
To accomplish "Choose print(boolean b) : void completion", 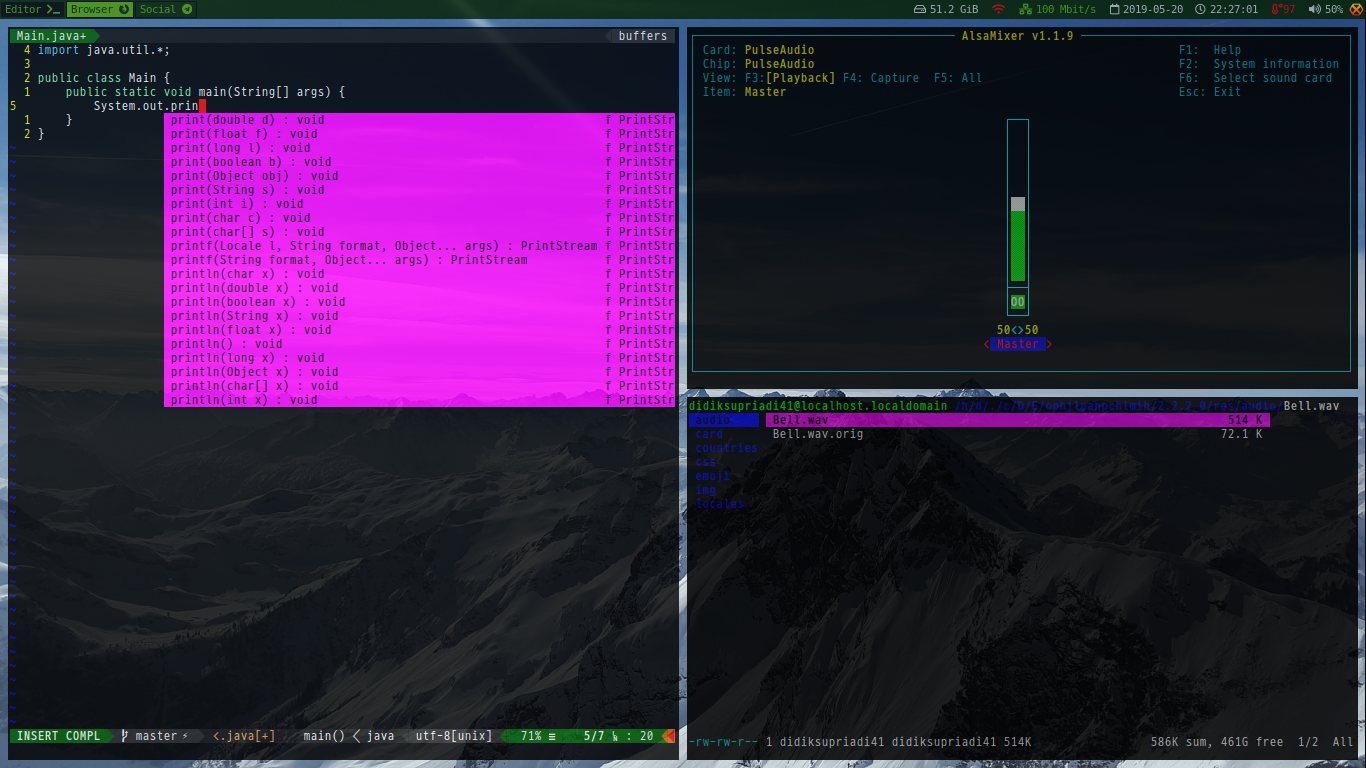I will point(420,162).
